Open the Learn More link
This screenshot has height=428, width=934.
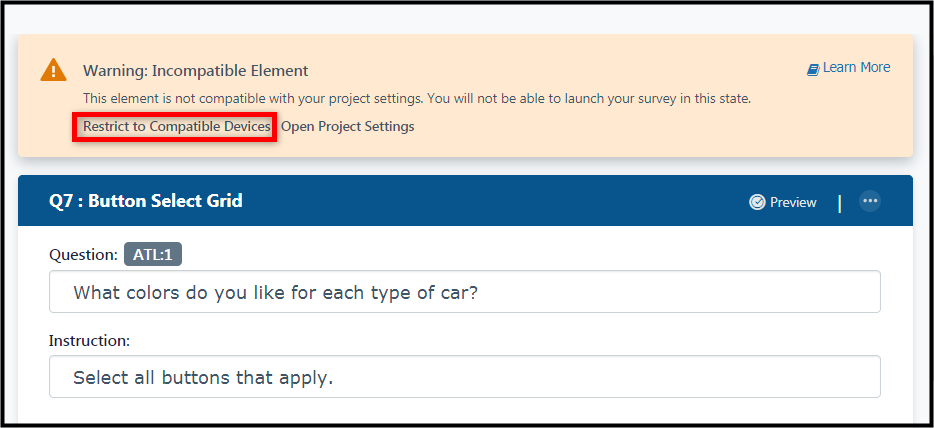848,68
